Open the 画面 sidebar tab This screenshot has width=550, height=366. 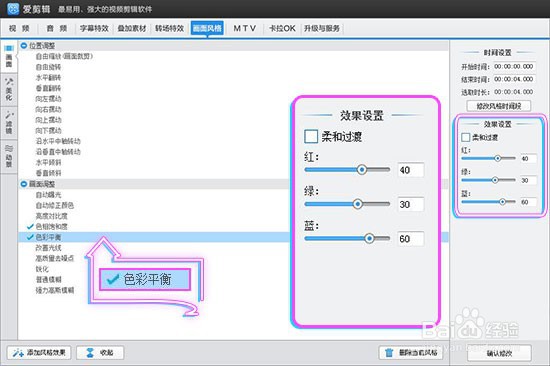click(x=9, y=56)
